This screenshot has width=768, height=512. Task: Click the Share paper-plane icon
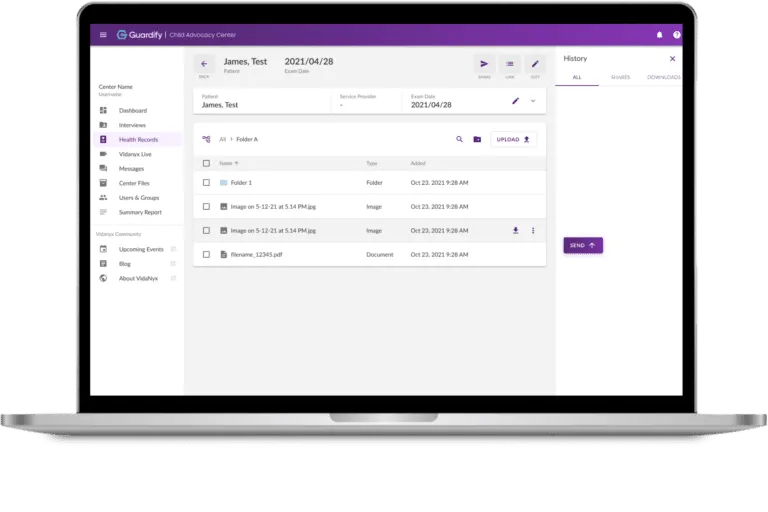(x=484, y=64)
